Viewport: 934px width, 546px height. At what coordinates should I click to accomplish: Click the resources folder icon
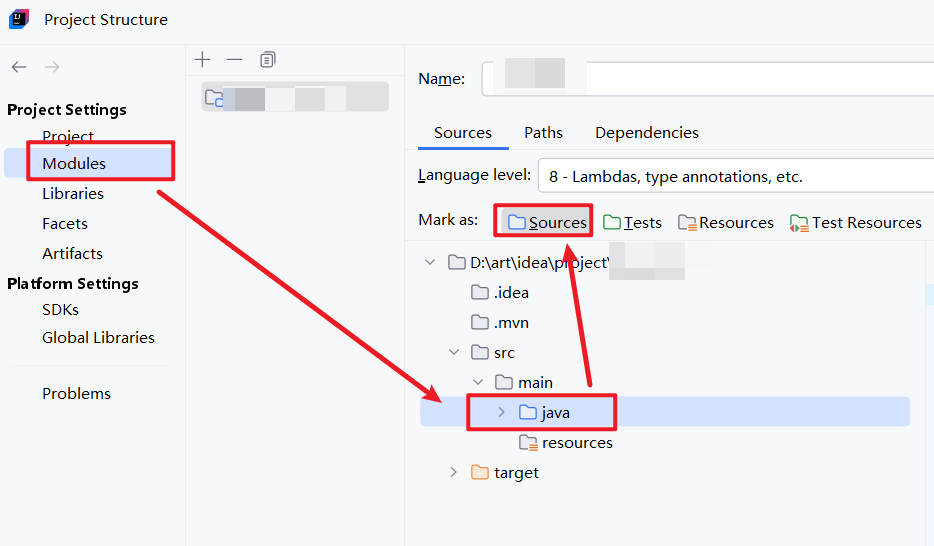pyautogui.click(x=528, y=442)
